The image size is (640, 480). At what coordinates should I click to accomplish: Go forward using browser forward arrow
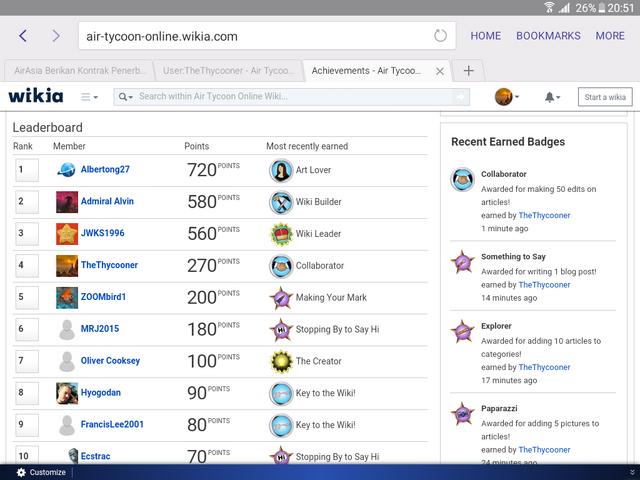(x=56, y=36)
